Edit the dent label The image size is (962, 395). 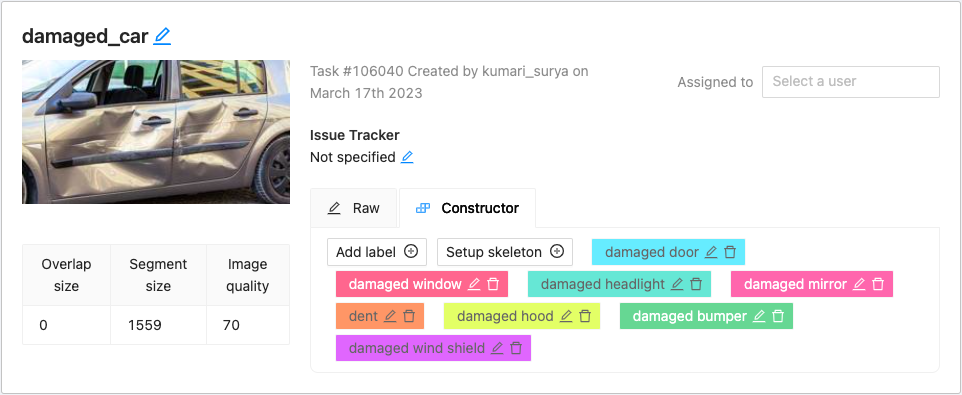(390, 316)
